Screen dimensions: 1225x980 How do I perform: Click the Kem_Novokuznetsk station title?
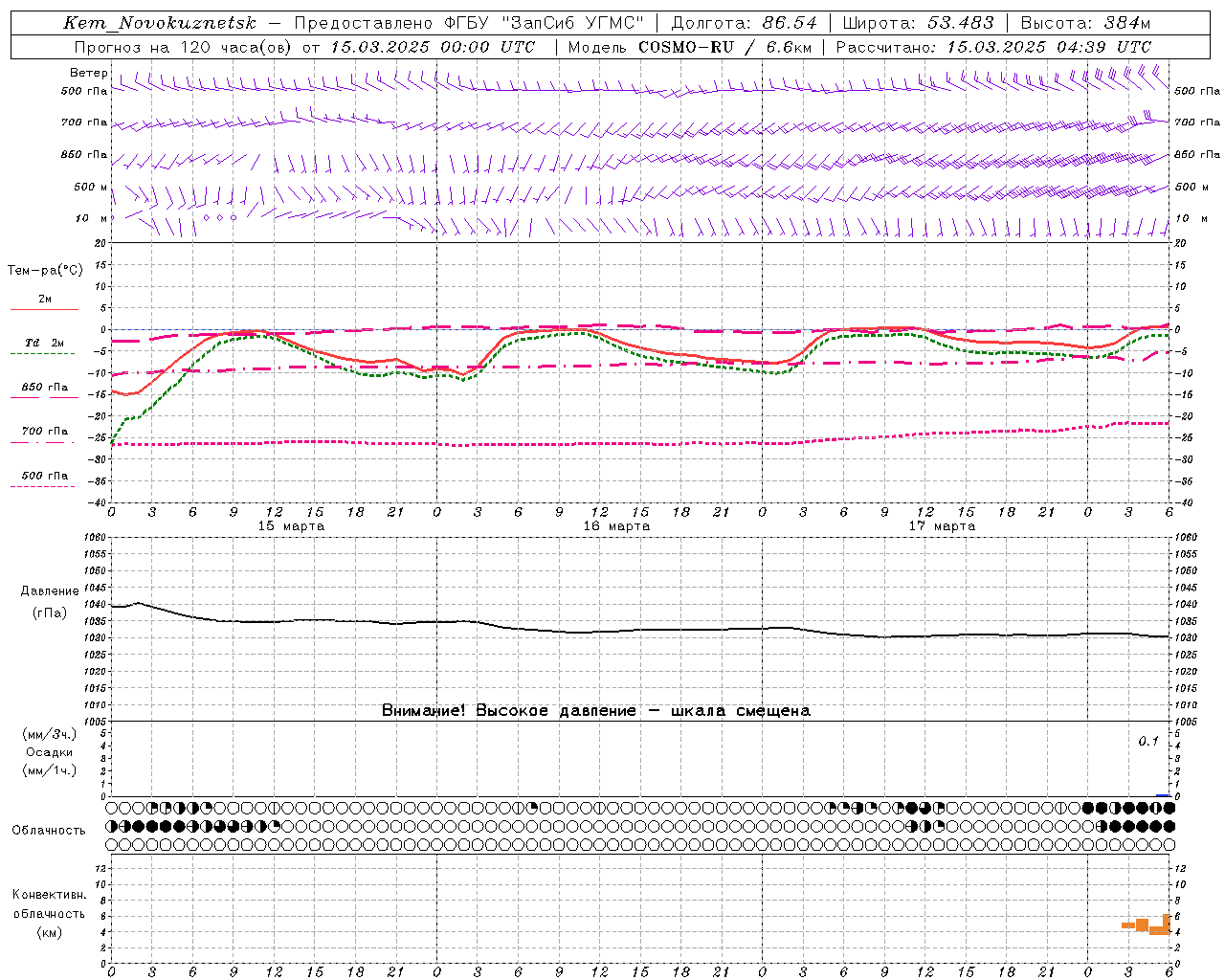pyautogui.click(x=159, y=23)
